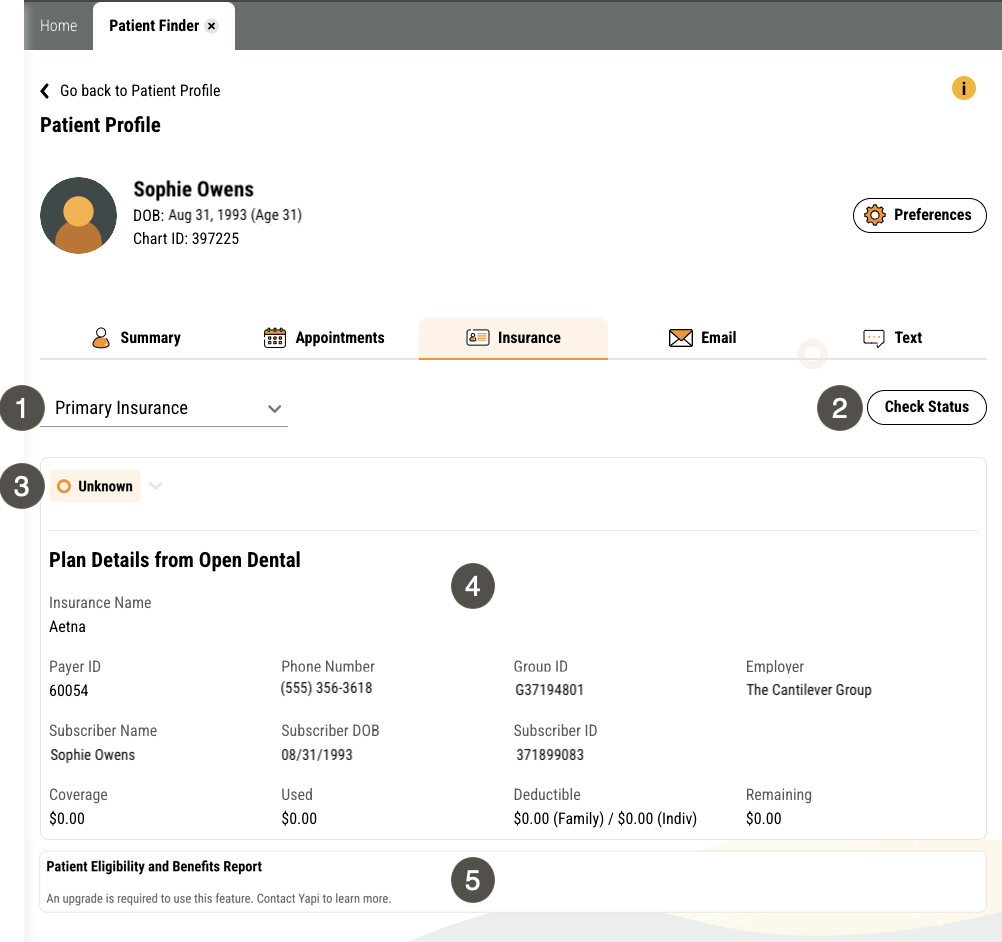Click Patient Eligibility and Benefits Report heading

tap(154, 867)
